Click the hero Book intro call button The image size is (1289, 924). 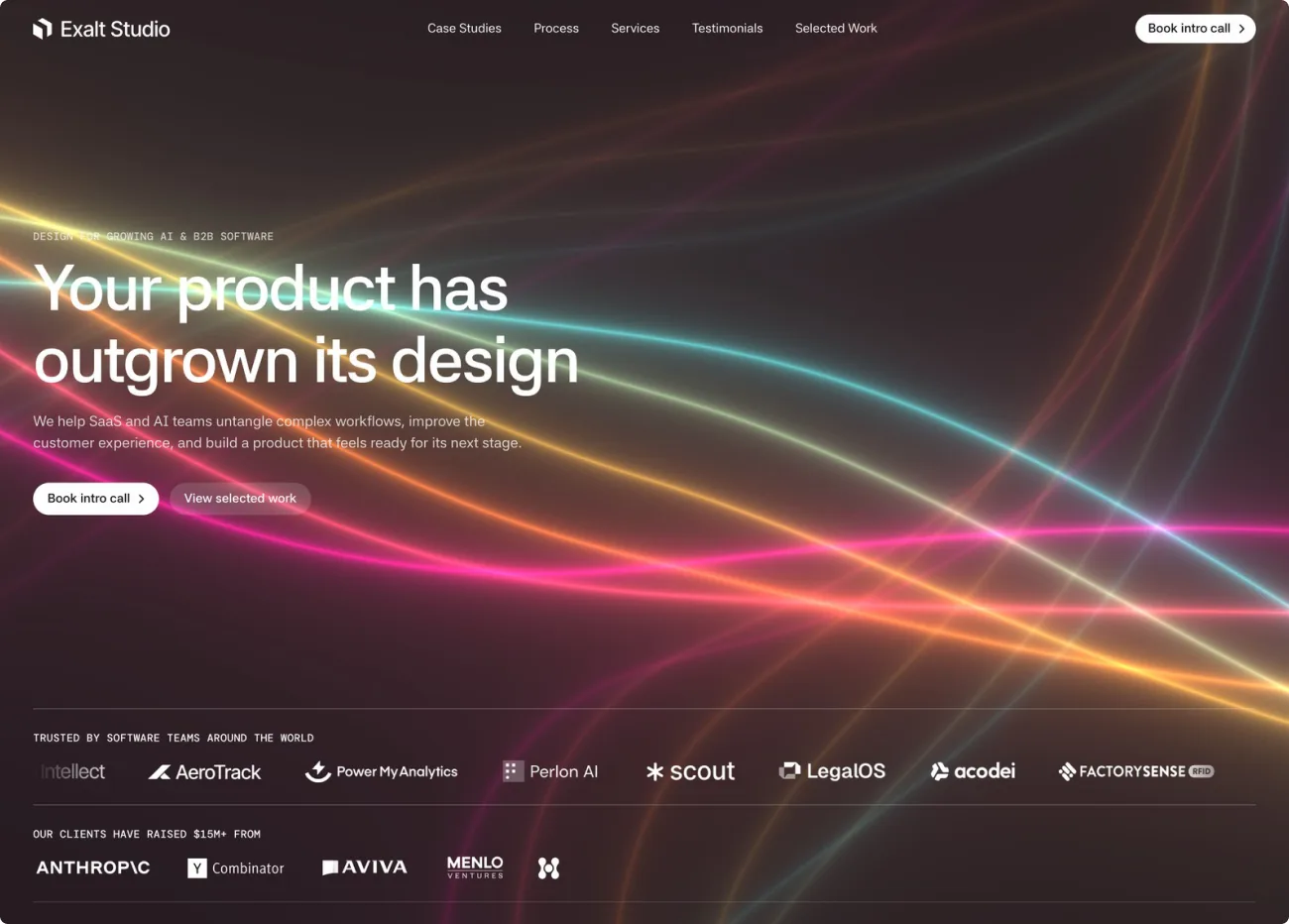tap(96, 499)
